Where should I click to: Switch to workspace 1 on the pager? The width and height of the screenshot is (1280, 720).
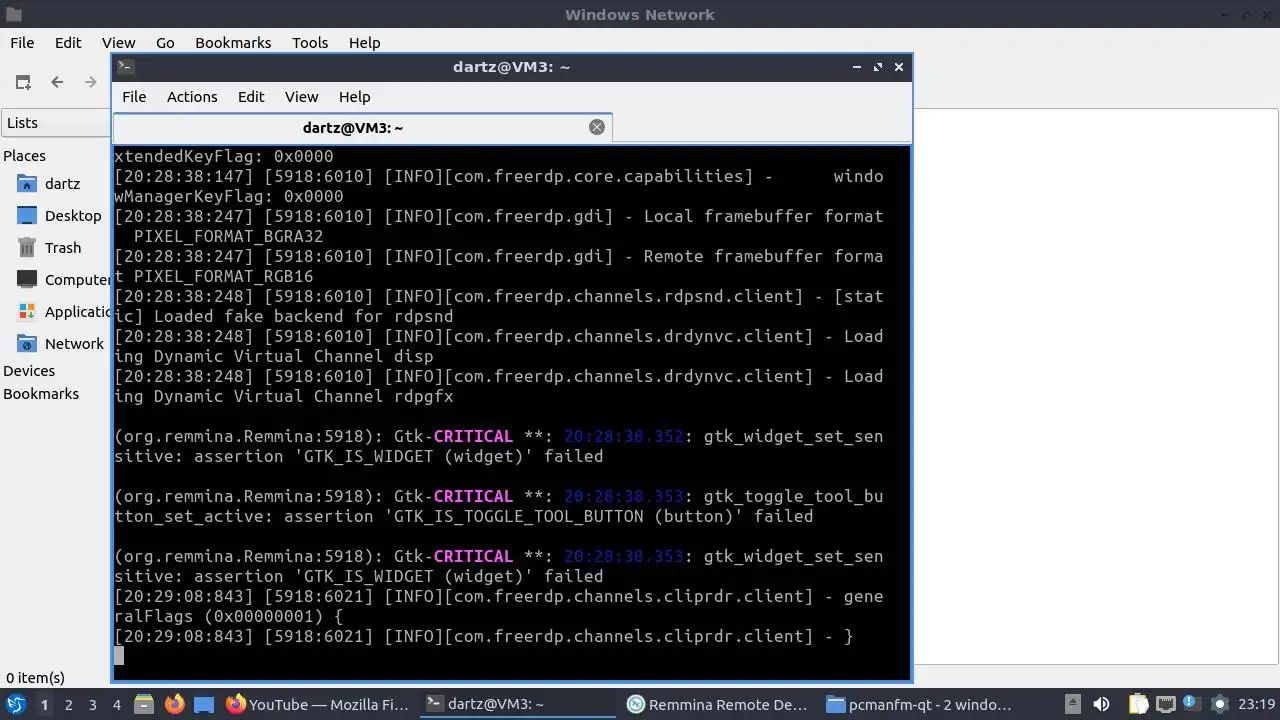pos(44,704)
